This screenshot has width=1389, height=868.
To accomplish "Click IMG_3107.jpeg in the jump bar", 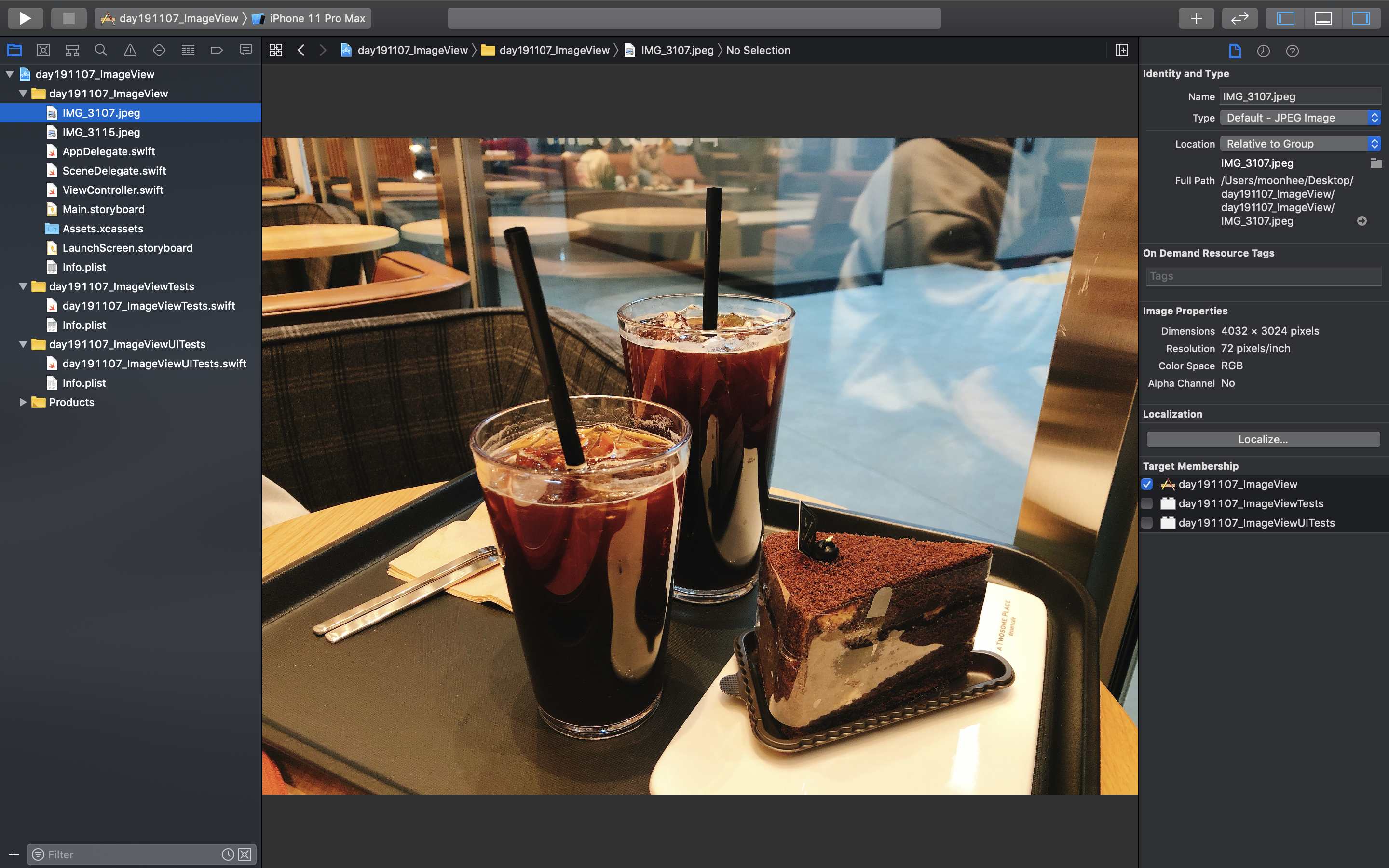I will [x=677, y=51].
